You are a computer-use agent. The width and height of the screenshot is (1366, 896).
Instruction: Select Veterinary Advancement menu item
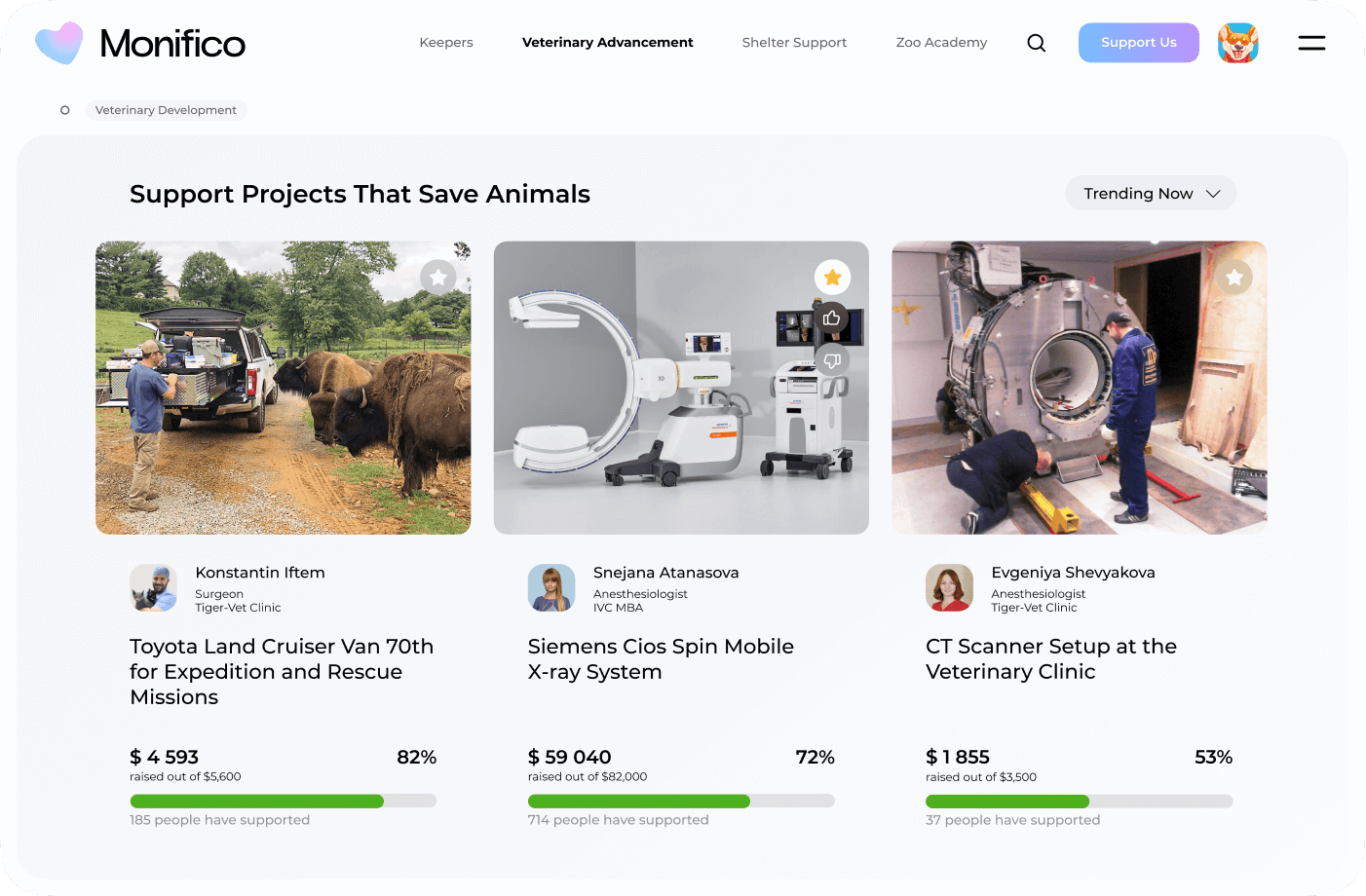[x=608, y=43]
